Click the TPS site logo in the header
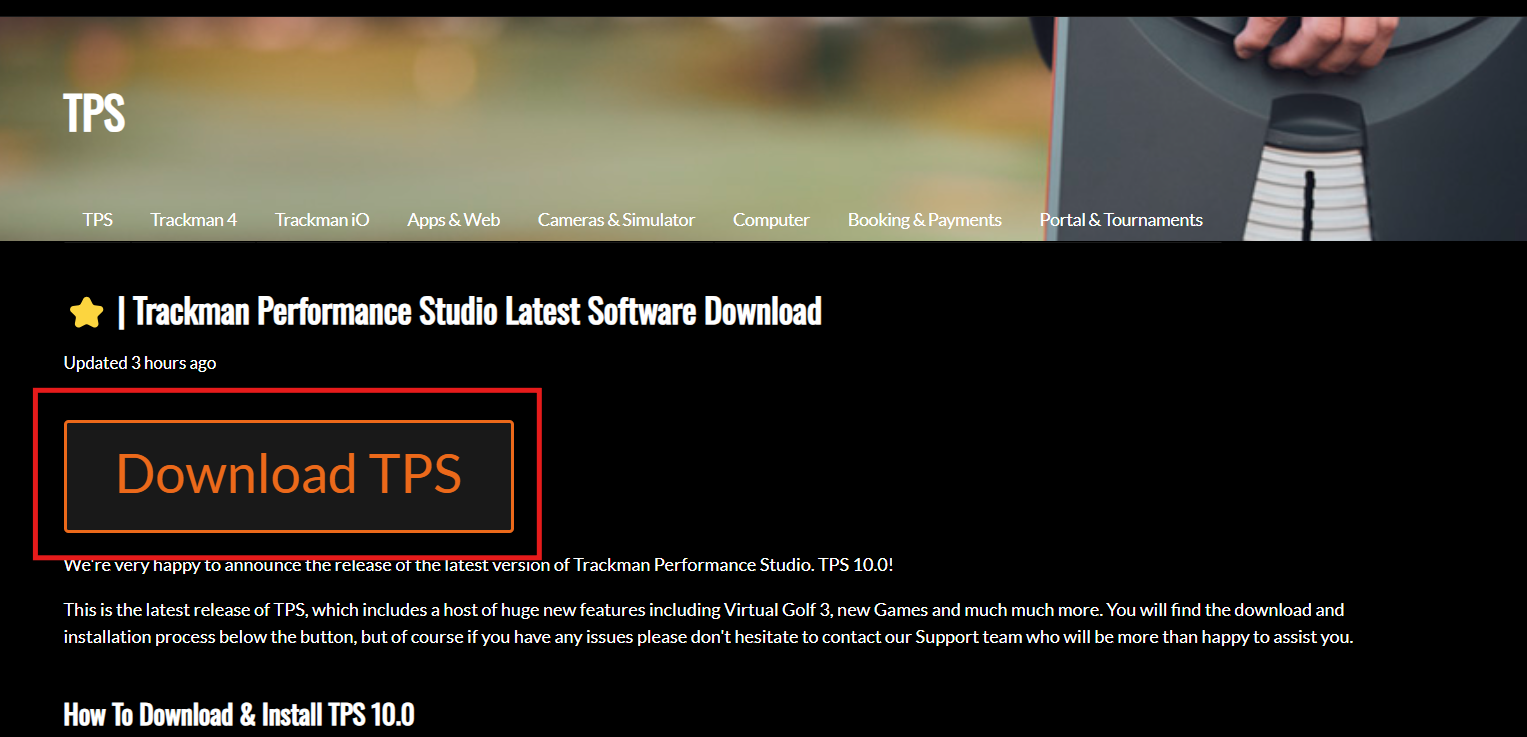The width and height of the screenshot is (1527, 737). (x=93, y=112)
